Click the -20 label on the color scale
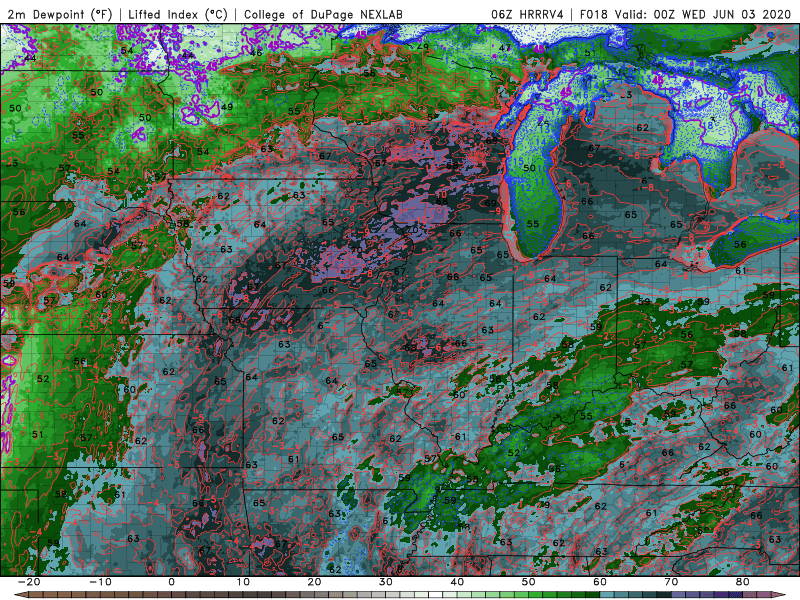 [29, 582]
